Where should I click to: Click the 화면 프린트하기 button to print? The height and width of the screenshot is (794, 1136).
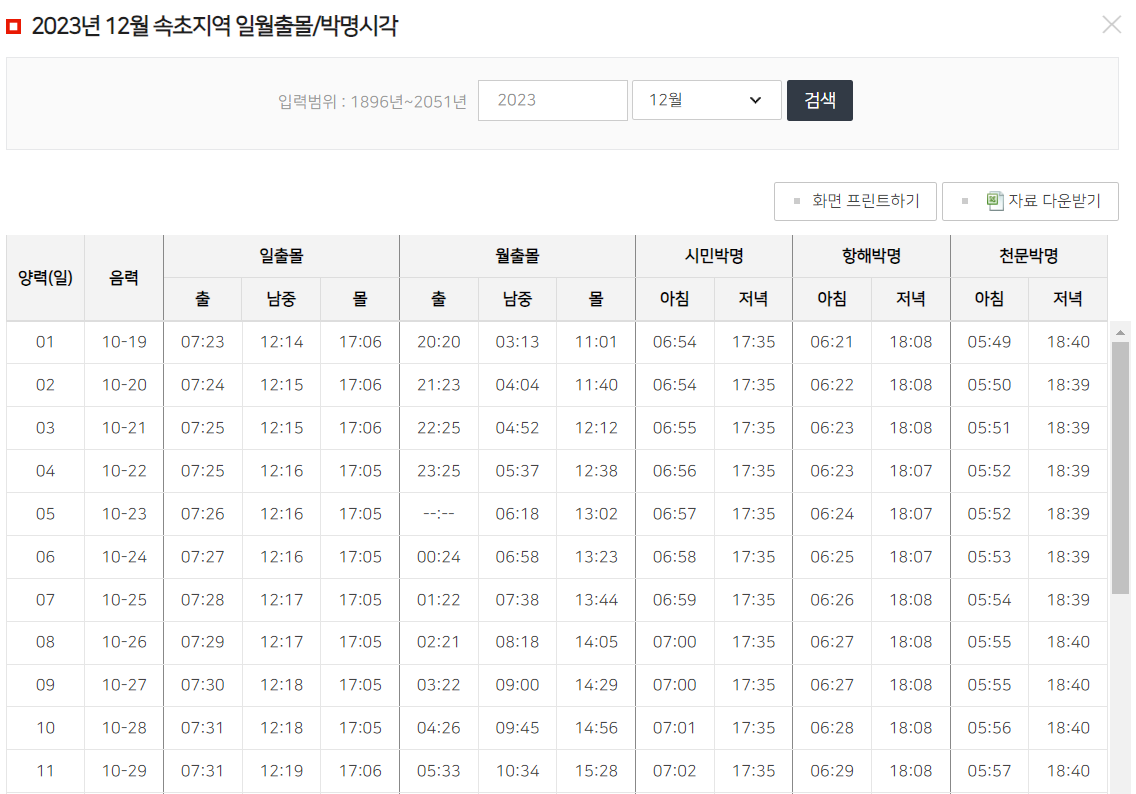[855, 201]
